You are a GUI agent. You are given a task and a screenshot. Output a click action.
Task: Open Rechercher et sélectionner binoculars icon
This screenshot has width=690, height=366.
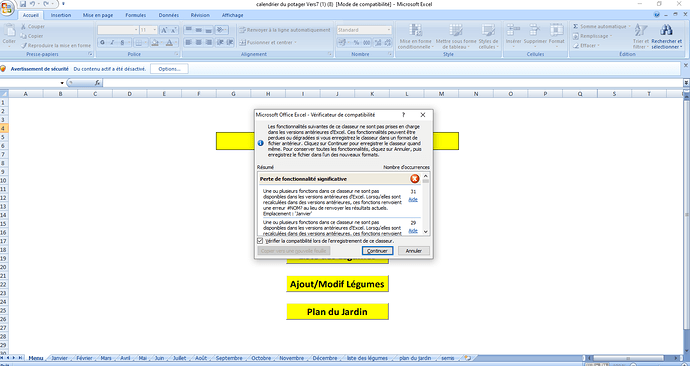(x=667, y=30)
